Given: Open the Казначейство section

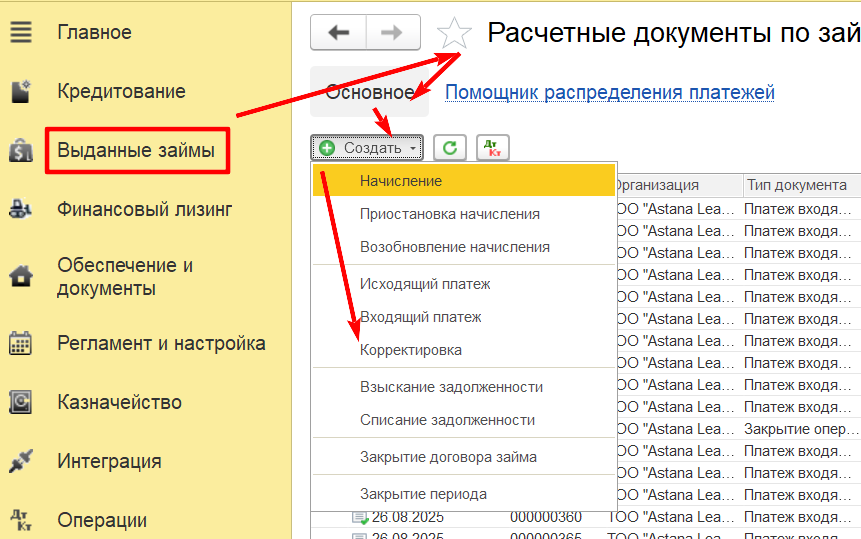Looking at the screenshot, I should click(x=120, y=402).
